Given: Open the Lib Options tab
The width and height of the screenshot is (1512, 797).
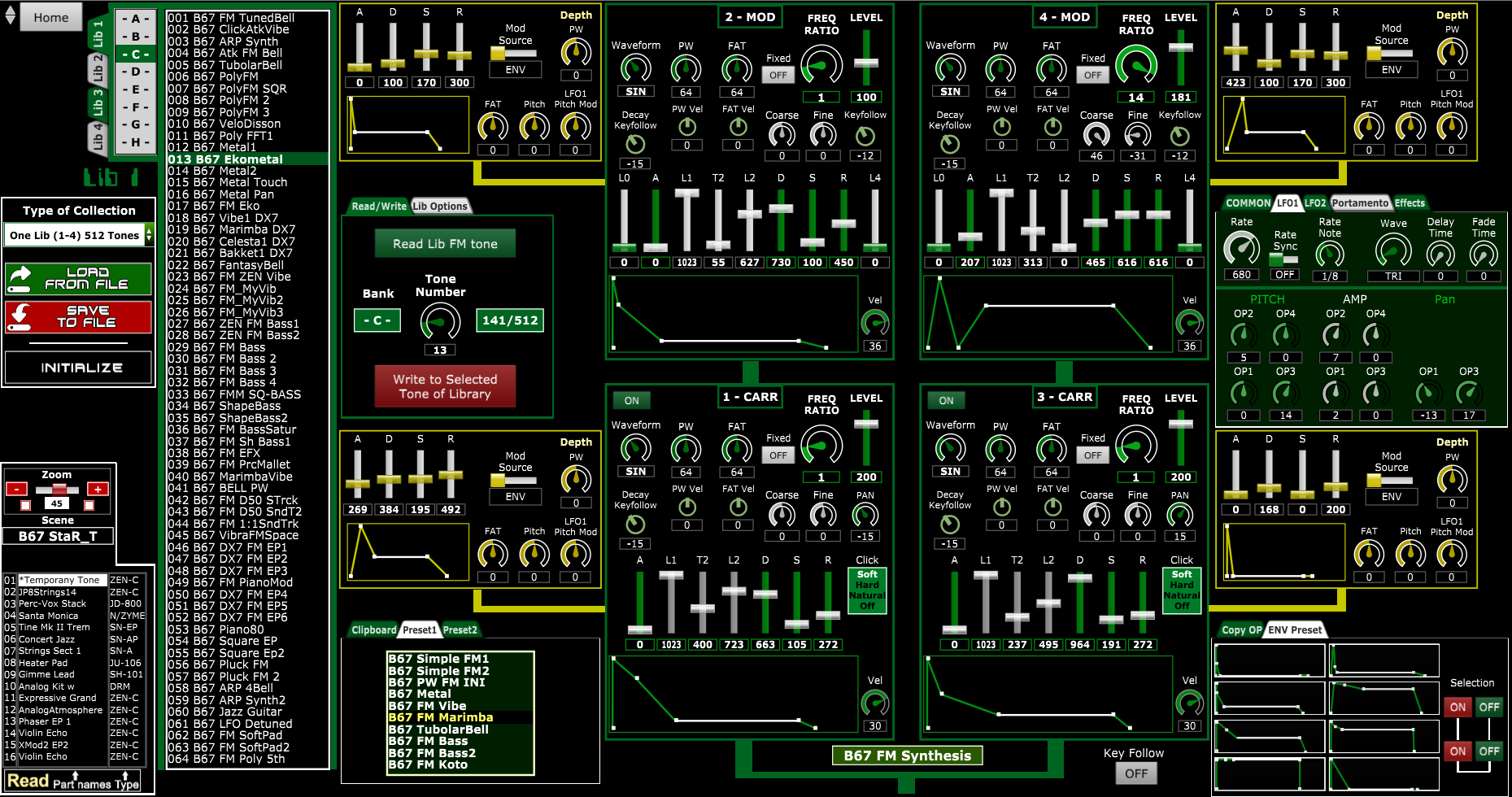Looking at the screenshot, I should (440, 207).
